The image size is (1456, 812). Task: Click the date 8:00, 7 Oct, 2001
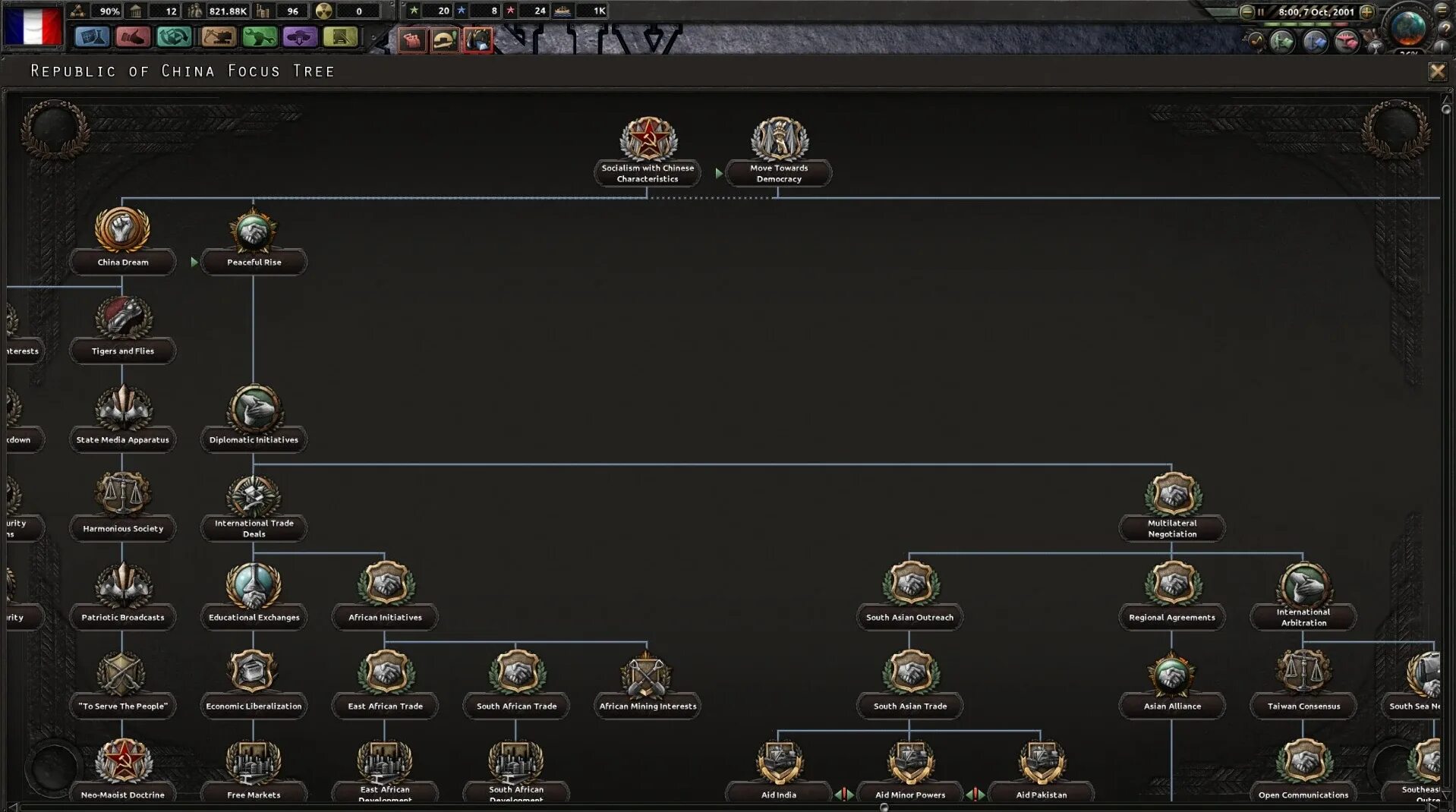click(1316, 11)
